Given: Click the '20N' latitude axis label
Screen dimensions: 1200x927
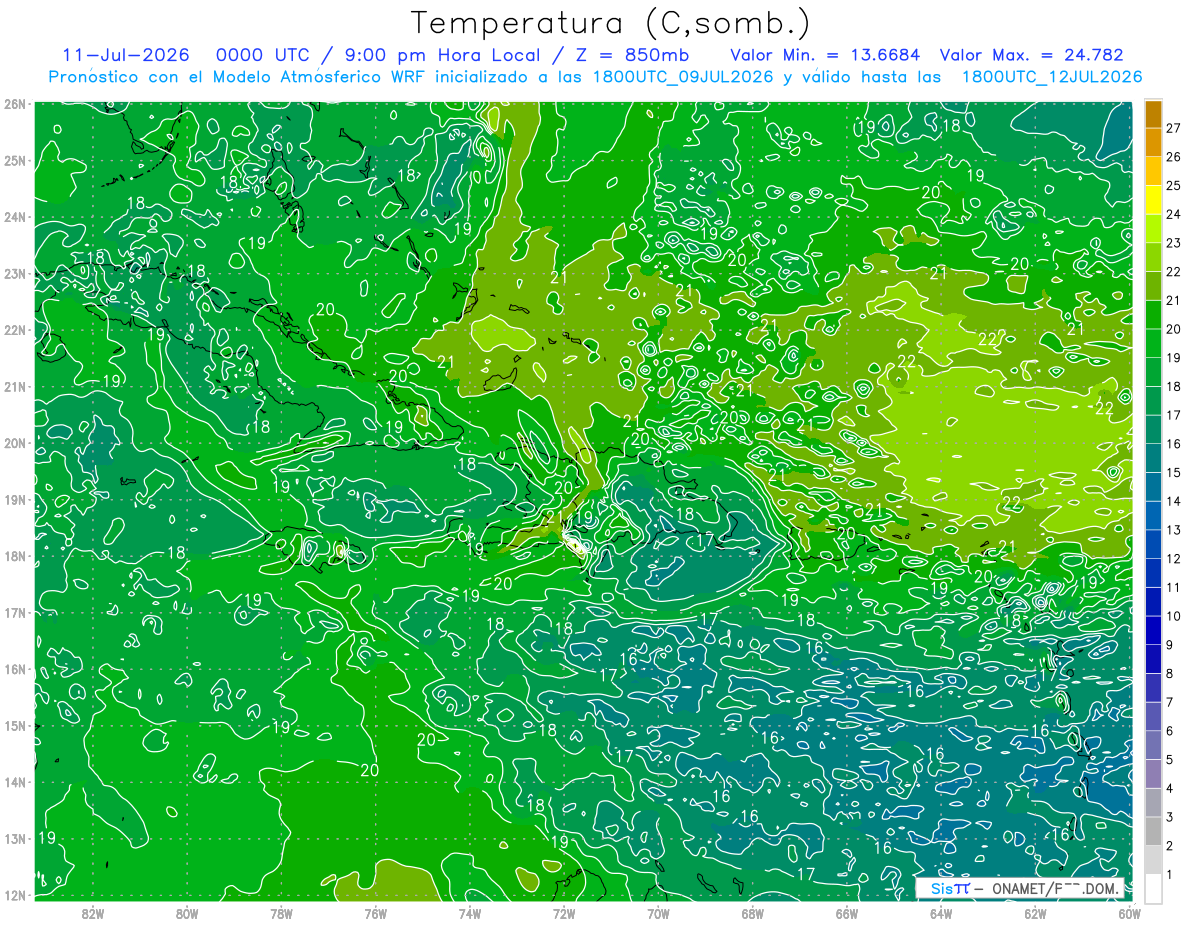Looking at the screenshot, I should coord(14,442).
